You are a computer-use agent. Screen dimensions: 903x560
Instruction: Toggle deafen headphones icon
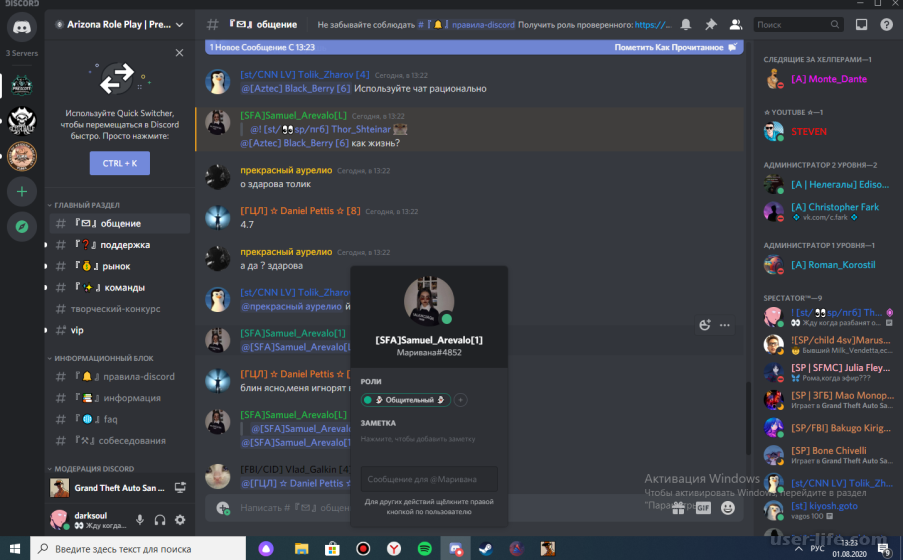[160, 520]
